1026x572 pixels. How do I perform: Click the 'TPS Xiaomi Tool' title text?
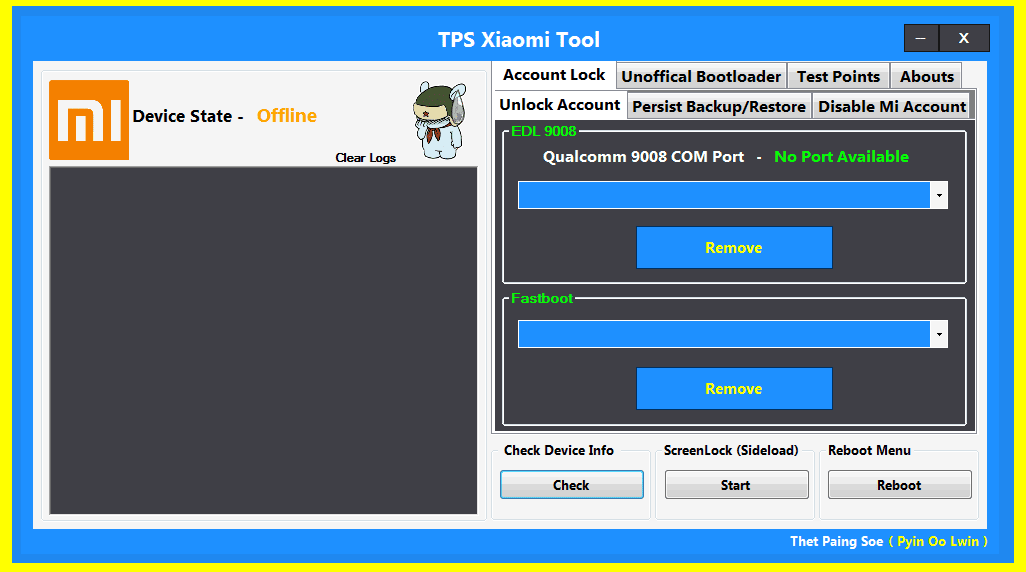[519, 40]
